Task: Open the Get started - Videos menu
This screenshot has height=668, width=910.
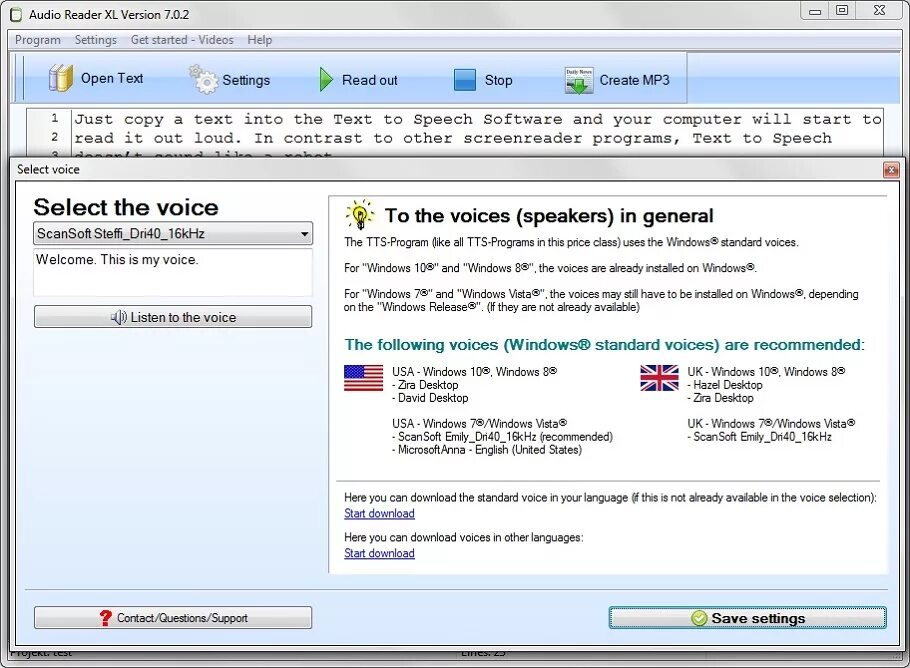Action: (x=182, y=39)
